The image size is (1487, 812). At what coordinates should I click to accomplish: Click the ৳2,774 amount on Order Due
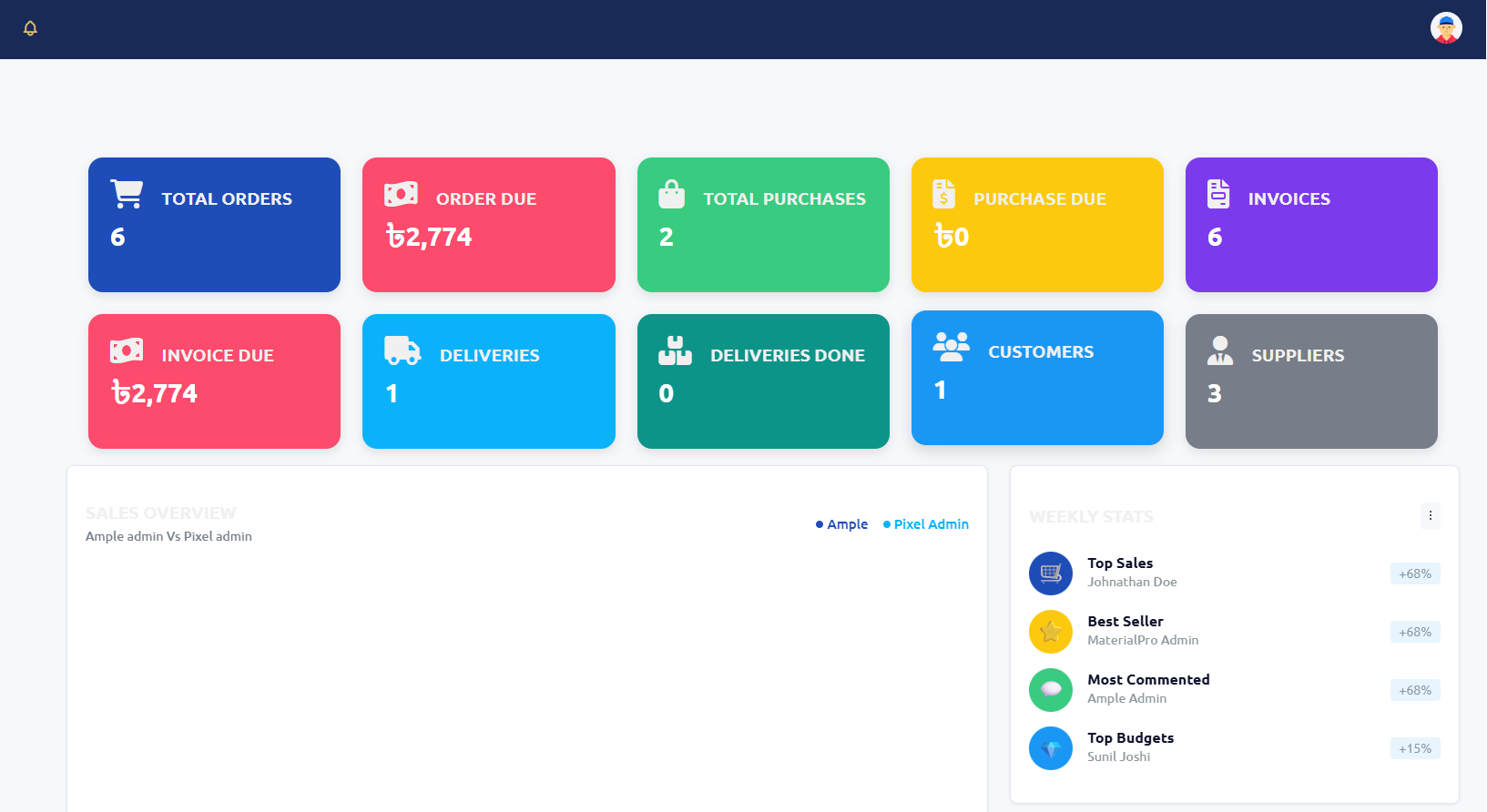(x=429, y=237)
